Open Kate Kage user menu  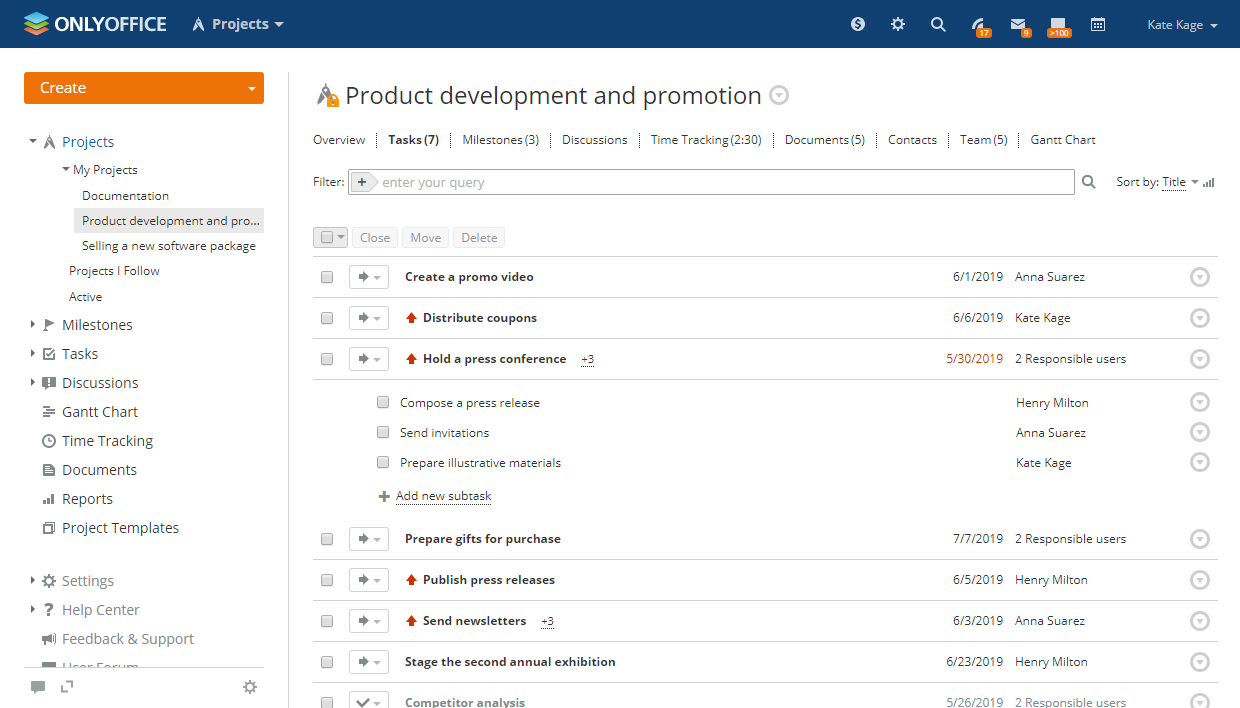(1182, 25)
